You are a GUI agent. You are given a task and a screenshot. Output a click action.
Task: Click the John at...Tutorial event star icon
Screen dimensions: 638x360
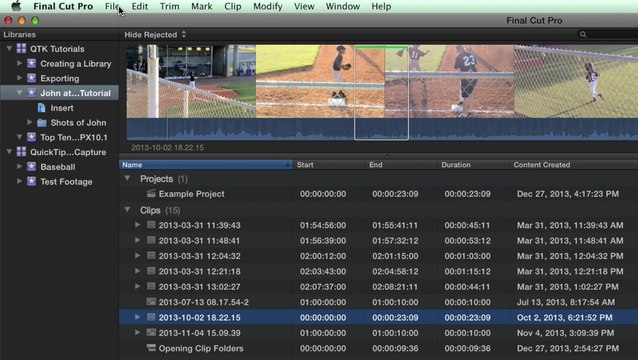pyautogui.click(x=31, y=93)
